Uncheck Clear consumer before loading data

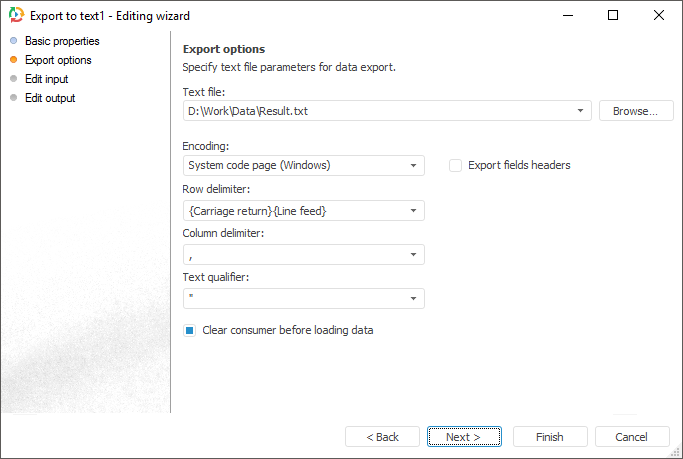[189, 330]
